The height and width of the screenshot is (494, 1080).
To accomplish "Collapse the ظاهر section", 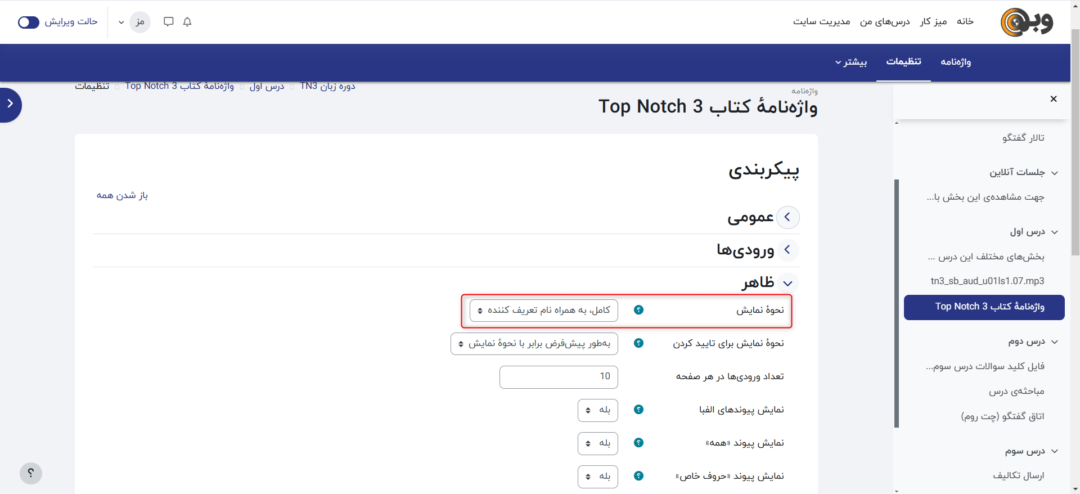I will click(788, 283).
